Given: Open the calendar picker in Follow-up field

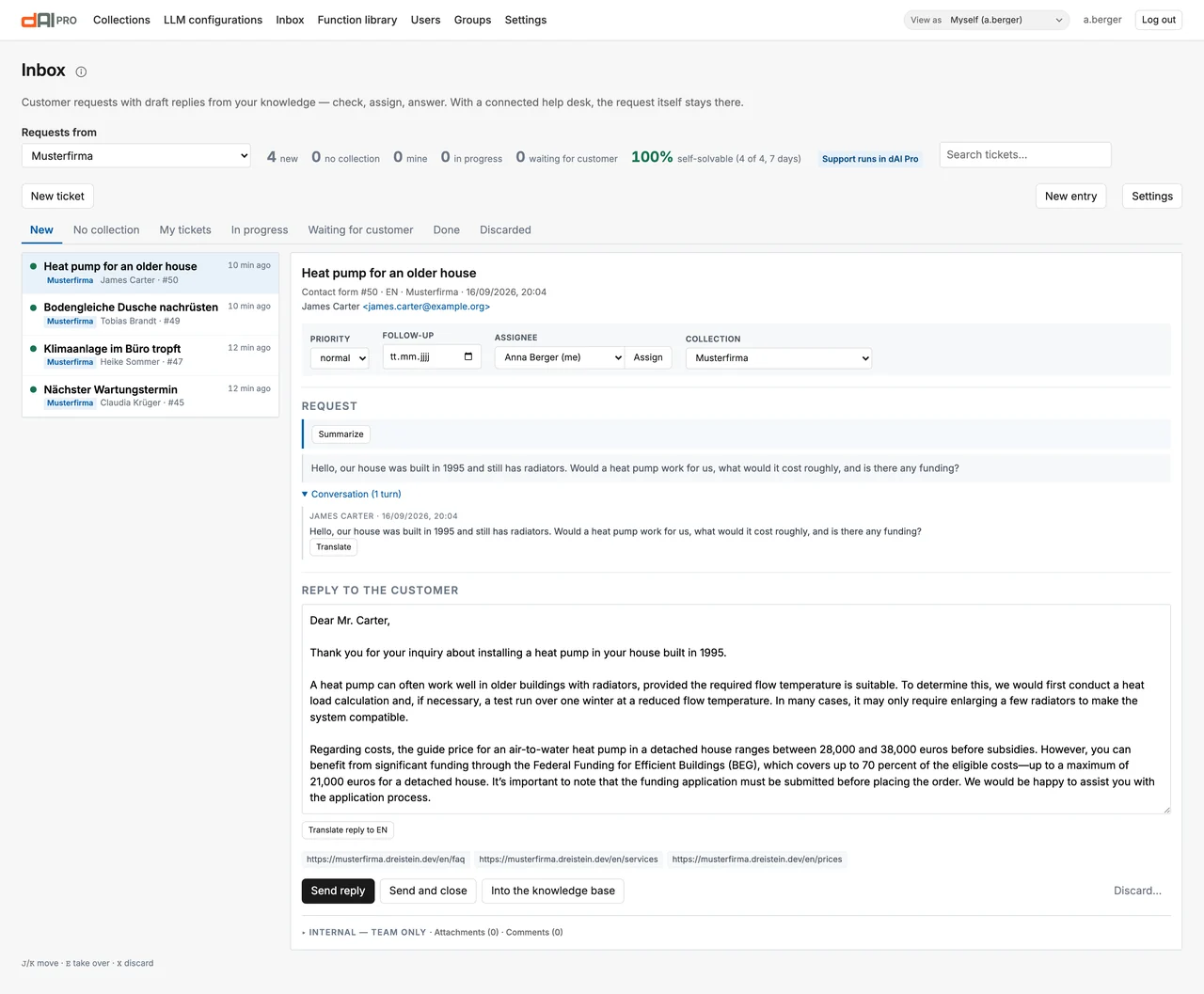Looking at the screenshot, I should [x=468, y=356].
